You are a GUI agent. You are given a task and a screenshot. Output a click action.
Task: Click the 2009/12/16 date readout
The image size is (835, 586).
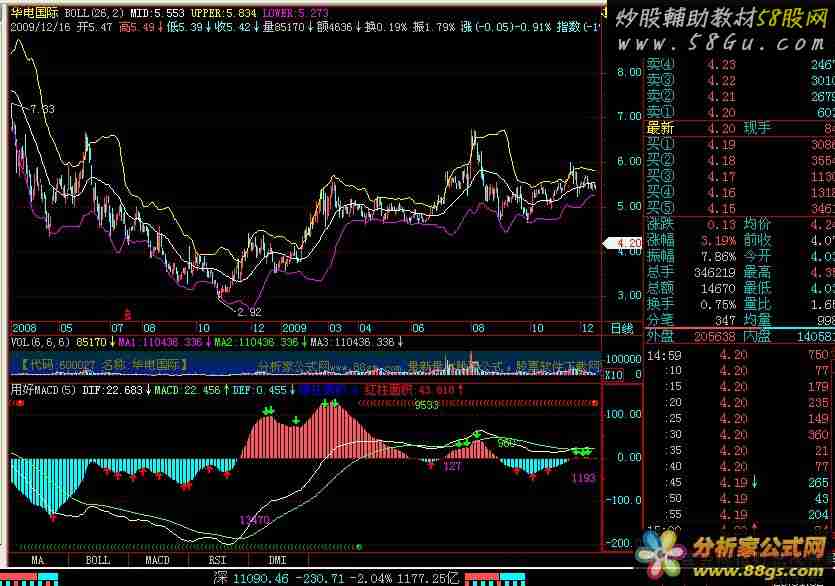pyautogui.click(x=40, y=27)
